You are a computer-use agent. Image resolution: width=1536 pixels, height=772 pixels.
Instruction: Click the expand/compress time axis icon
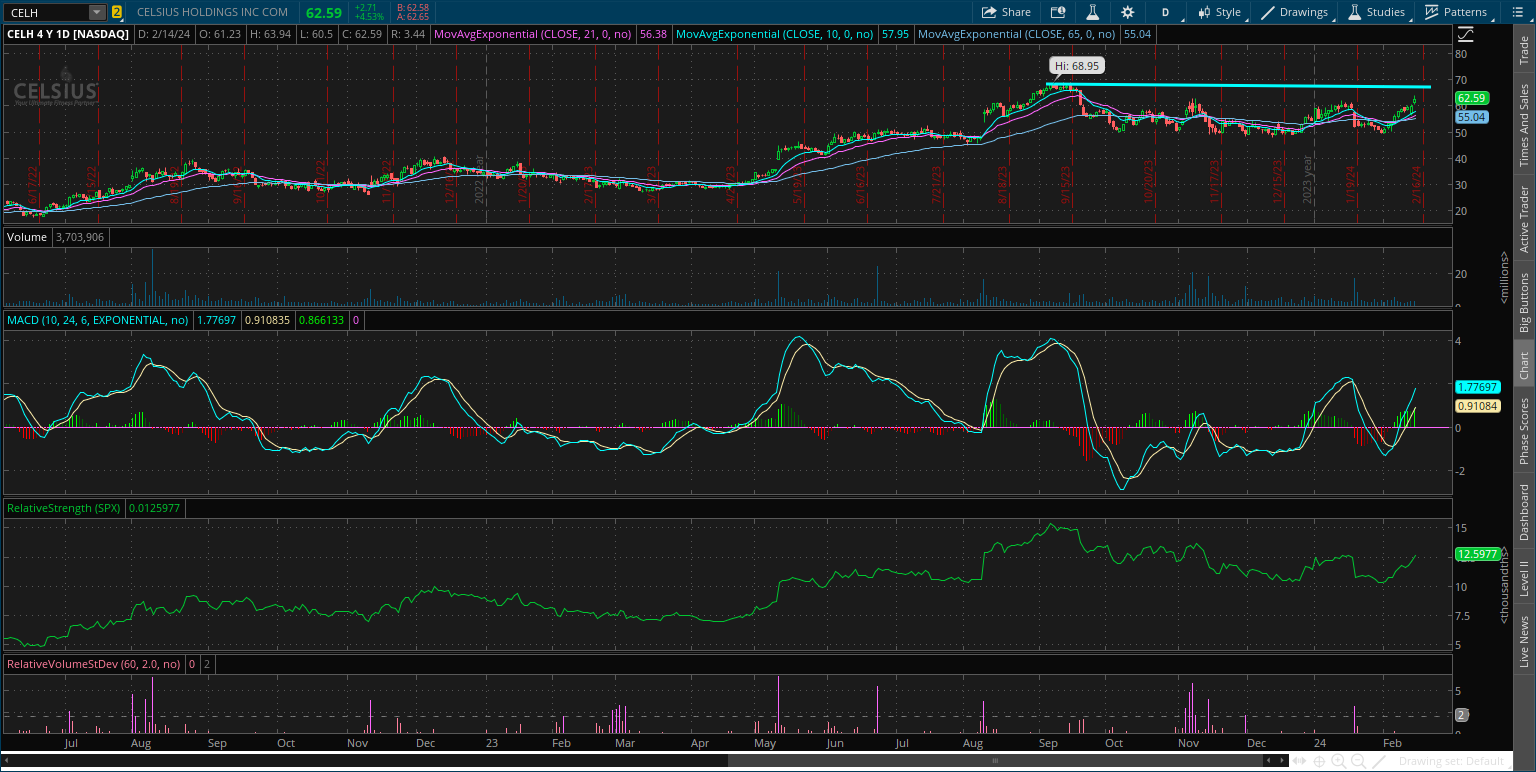(x=1301, y=761)
